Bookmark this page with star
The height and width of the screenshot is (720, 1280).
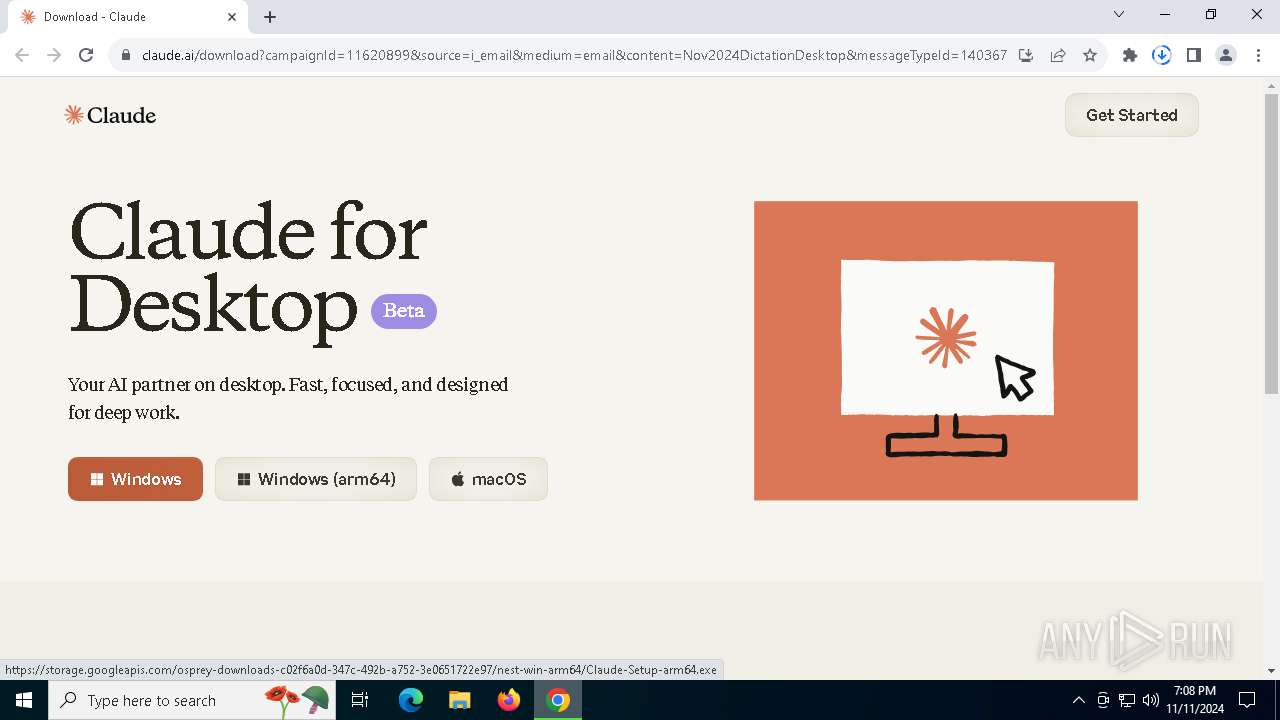1090,55
